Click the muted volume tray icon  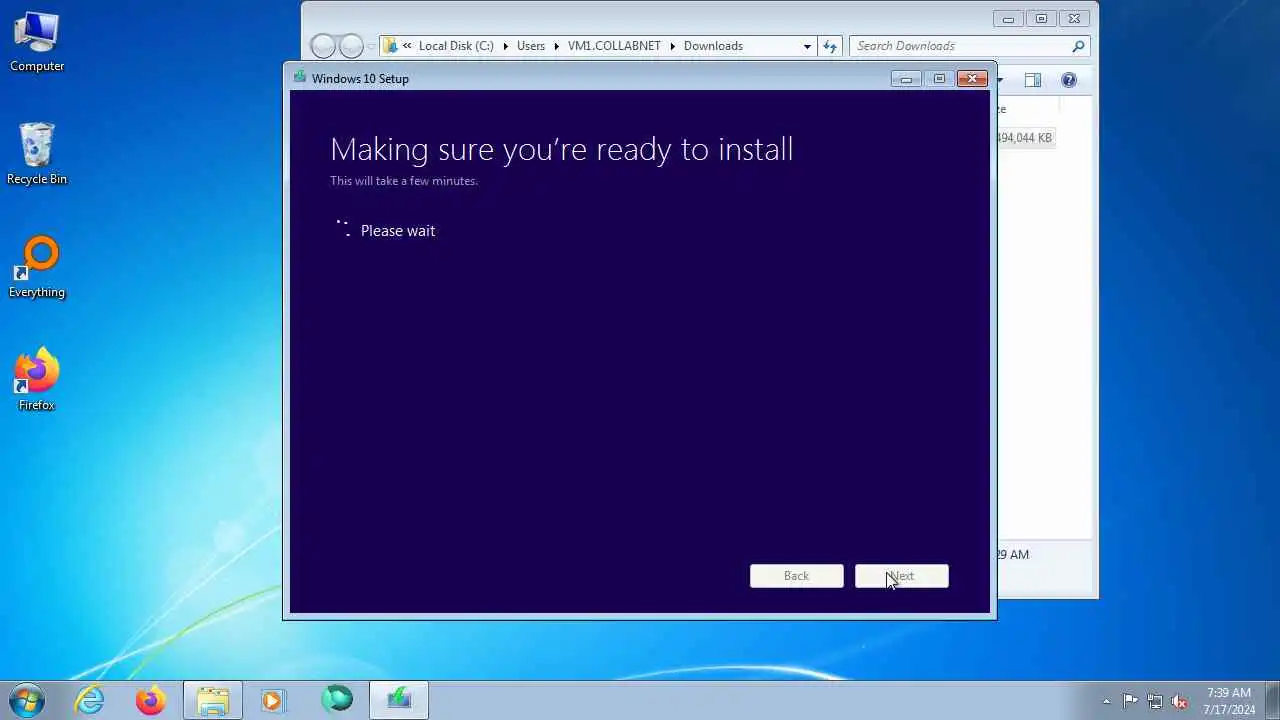(x=1180, y=701)
